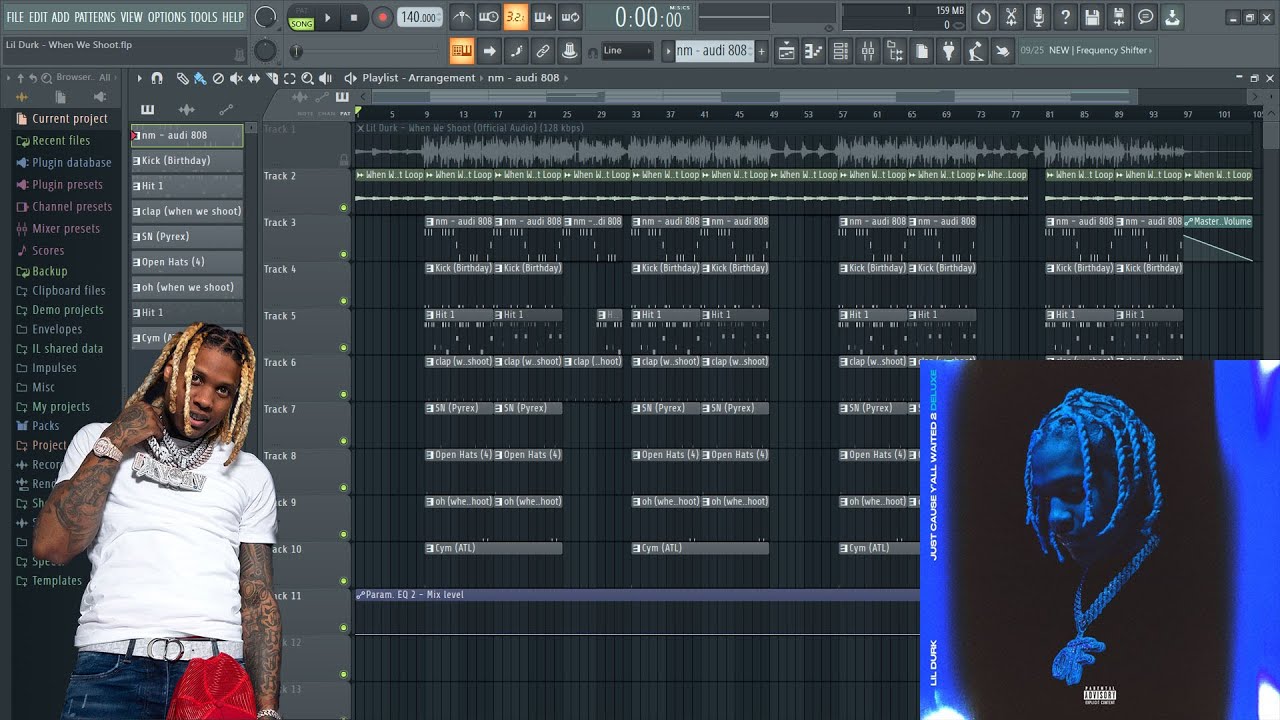Image resolution: width=1280 pixels, height=720 pixels.
Task: Expand the Recent files browser folder
Action: tap(61, 141)
